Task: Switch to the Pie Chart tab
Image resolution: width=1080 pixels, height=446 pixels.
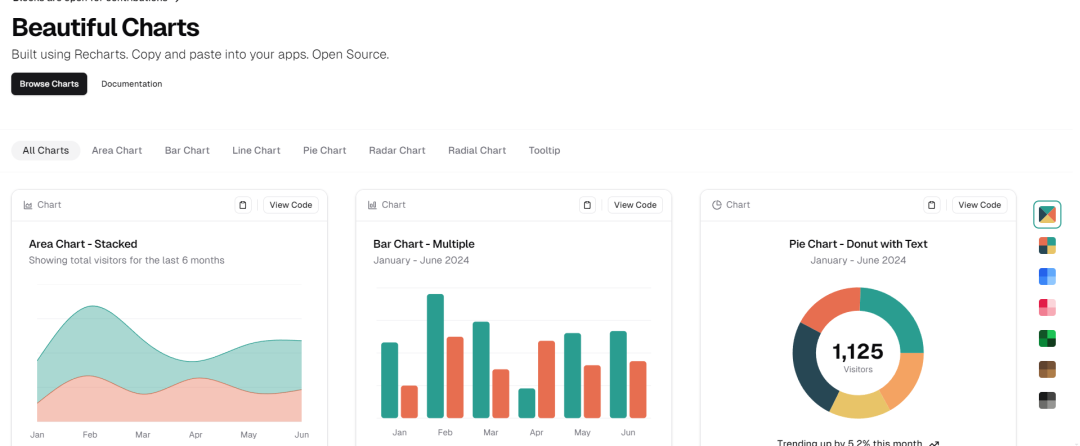Action: click(324, 151)
